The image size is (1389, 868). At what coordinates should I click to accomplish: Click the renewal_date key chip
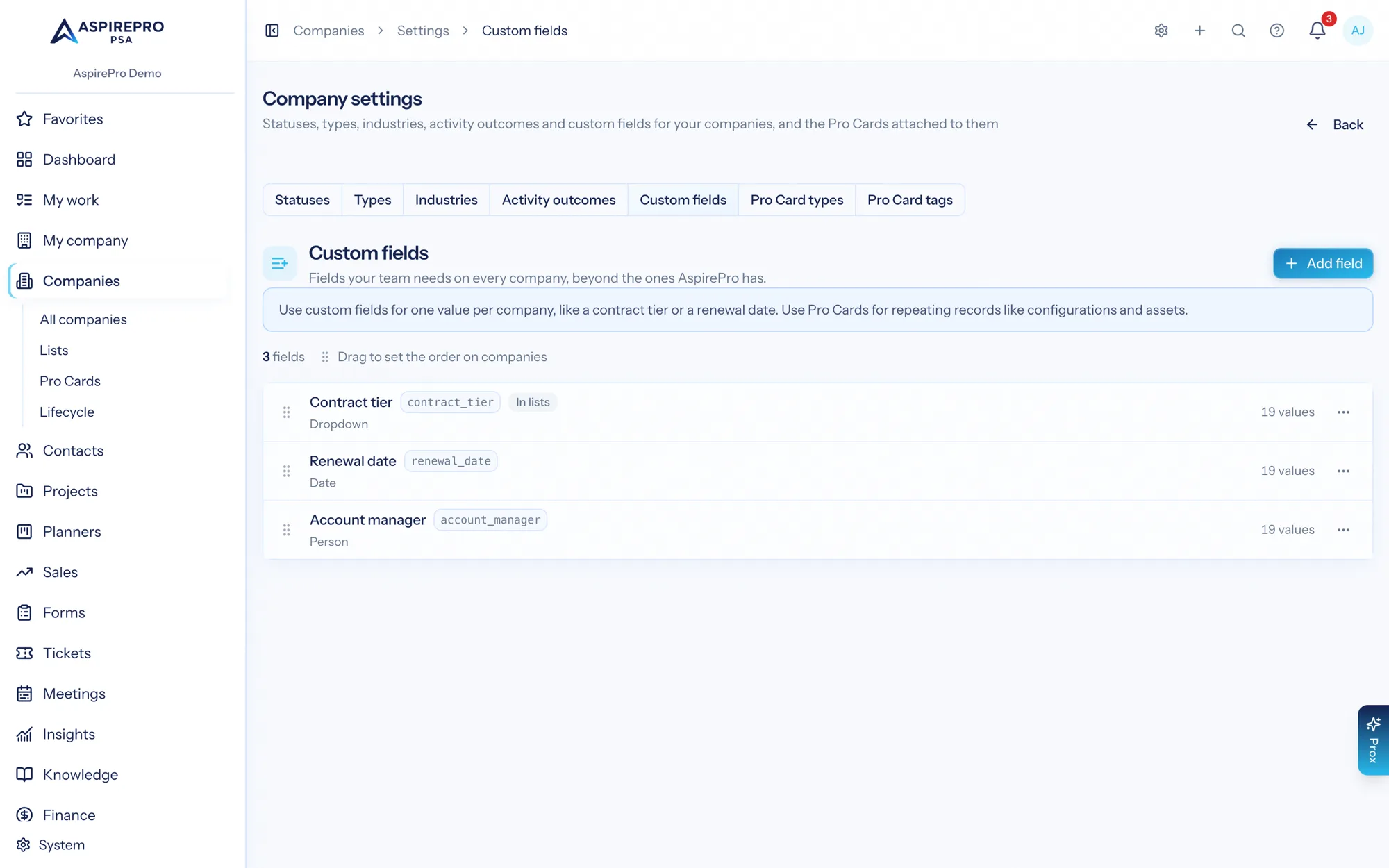click(451, 461)
